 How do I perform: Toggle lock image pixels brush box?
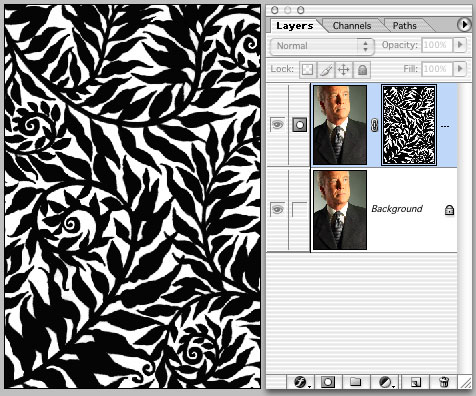325,70
